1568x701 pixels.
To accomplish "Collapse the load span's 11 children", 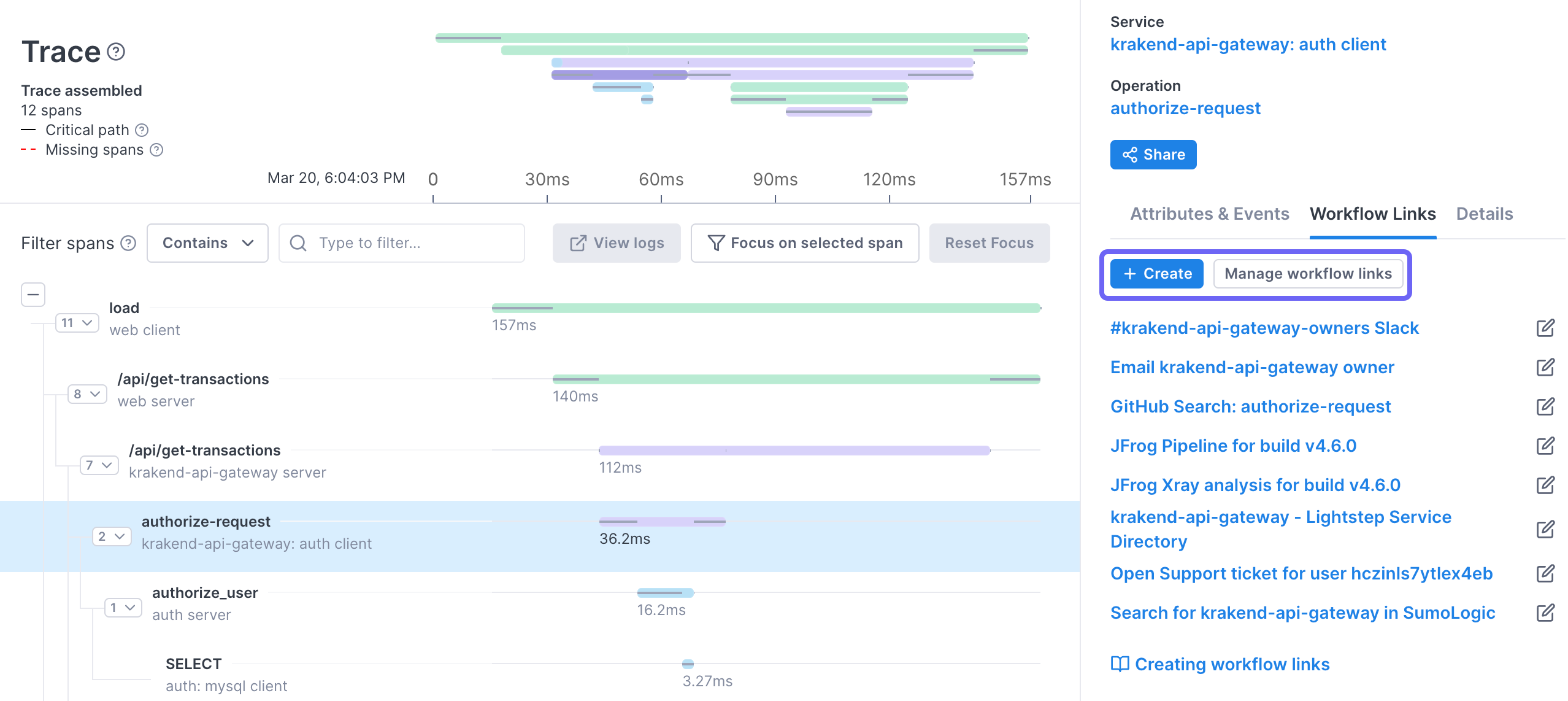I will click(x=77, y=323).
